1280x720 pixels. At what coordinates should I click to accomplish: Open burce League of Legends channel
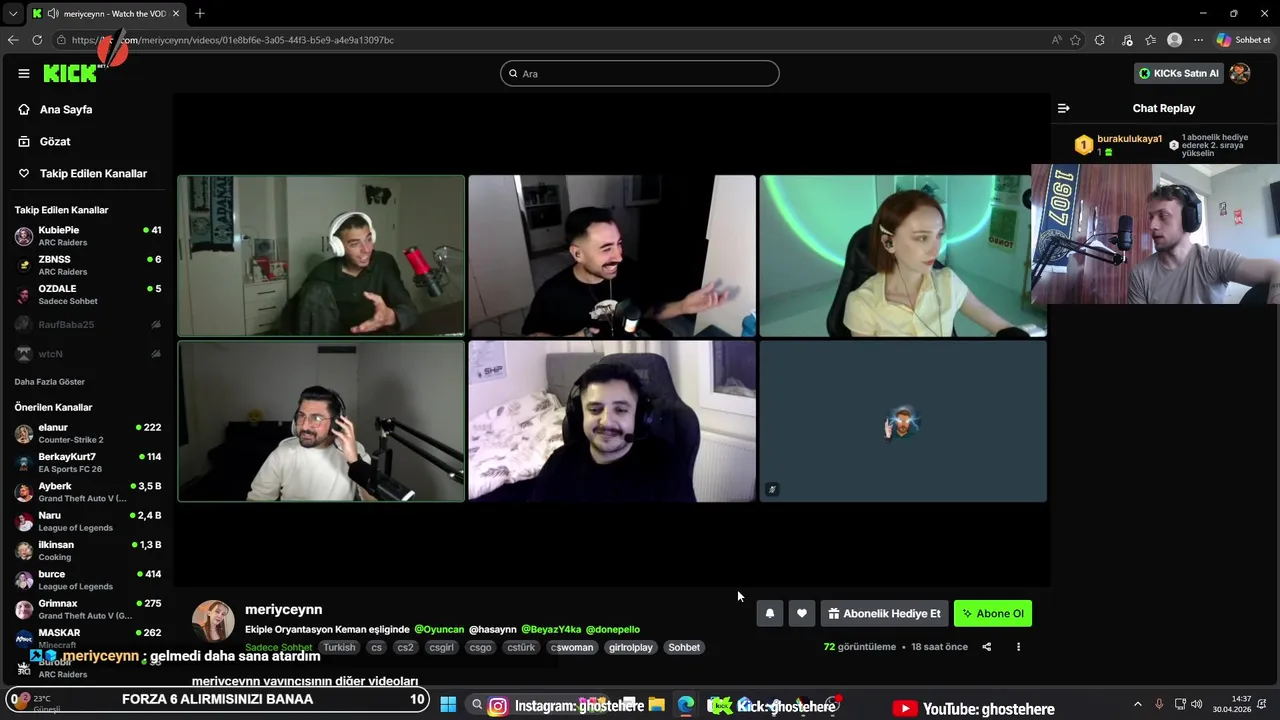click(x=87, y=580)
